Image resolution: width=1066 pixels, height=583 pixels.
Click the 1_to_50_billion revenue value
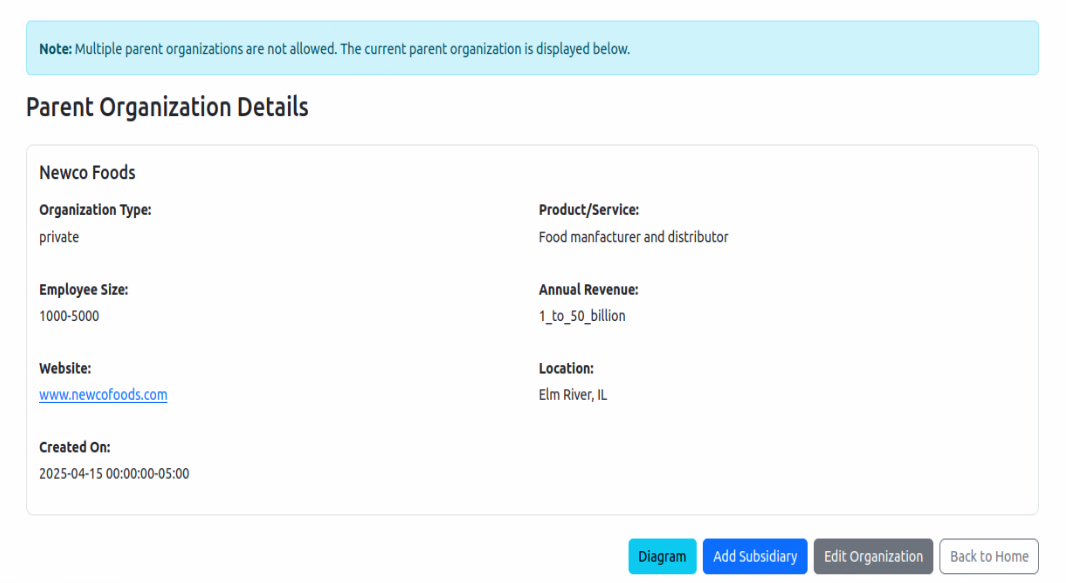[x=582, y=316]
